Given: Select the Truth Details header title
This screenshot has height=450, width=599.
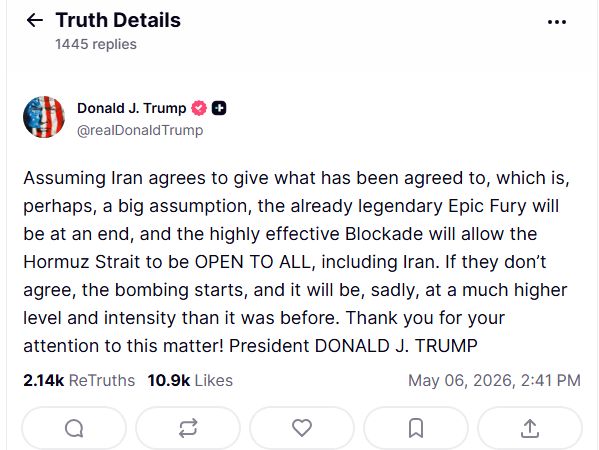Looking at the screenshot, I should pyautogui.click(x=118, y=20).
